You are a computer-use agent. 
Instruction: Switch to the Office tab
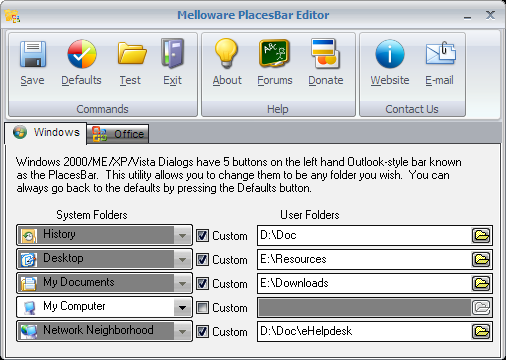coord(118,134)
